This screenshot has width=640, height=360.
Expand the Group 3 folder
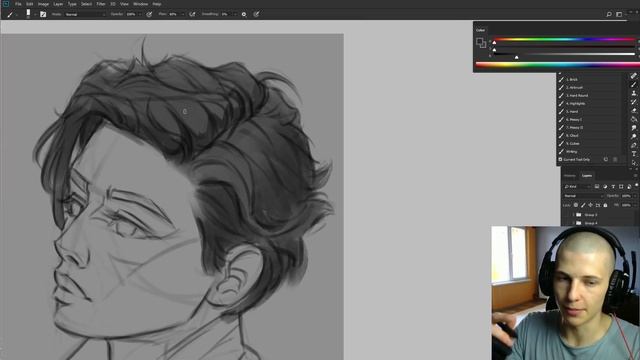click(x=573, y=215)
